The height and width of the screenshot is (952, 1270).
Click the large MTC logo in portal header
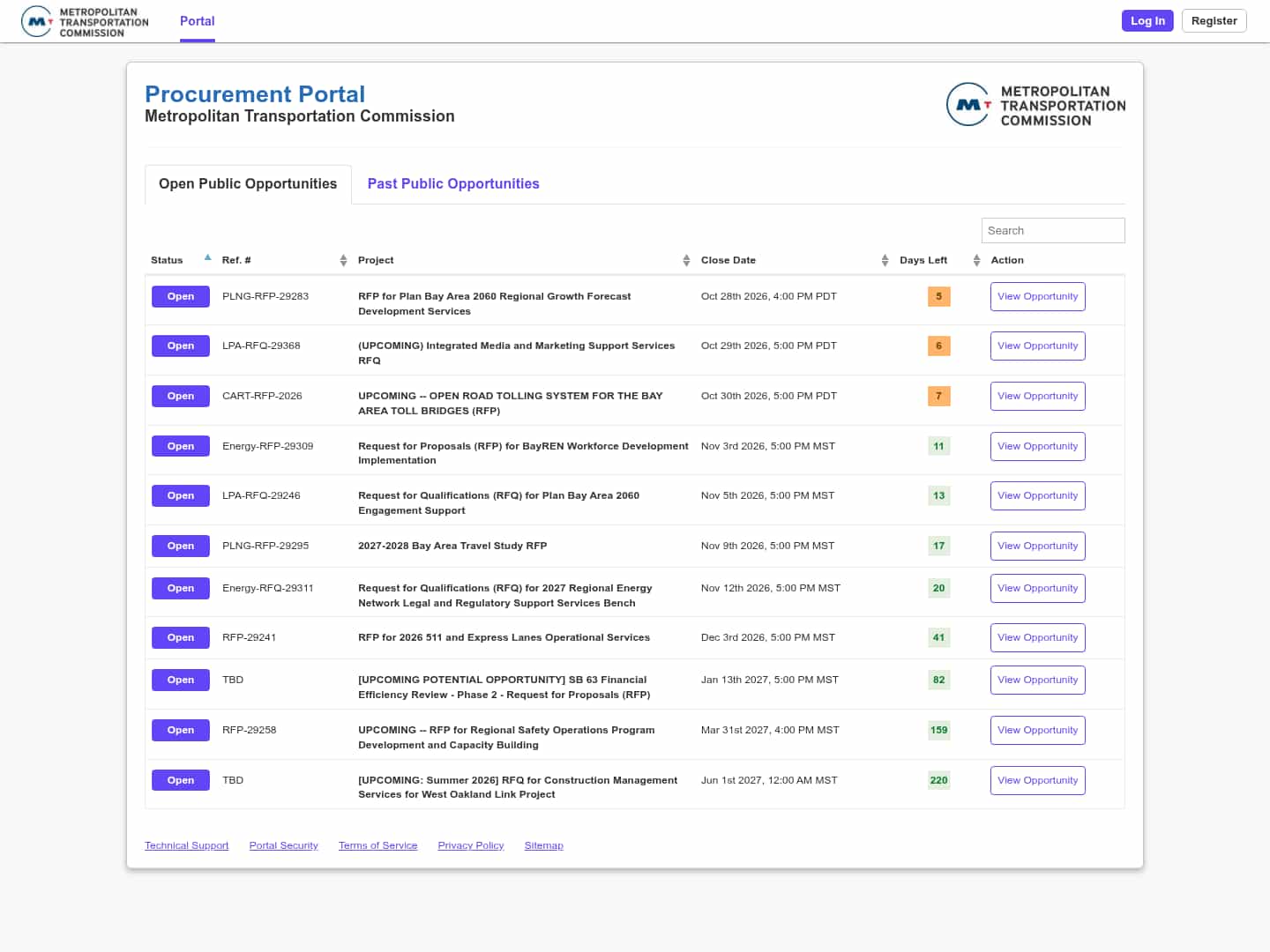coord(1035,105)
